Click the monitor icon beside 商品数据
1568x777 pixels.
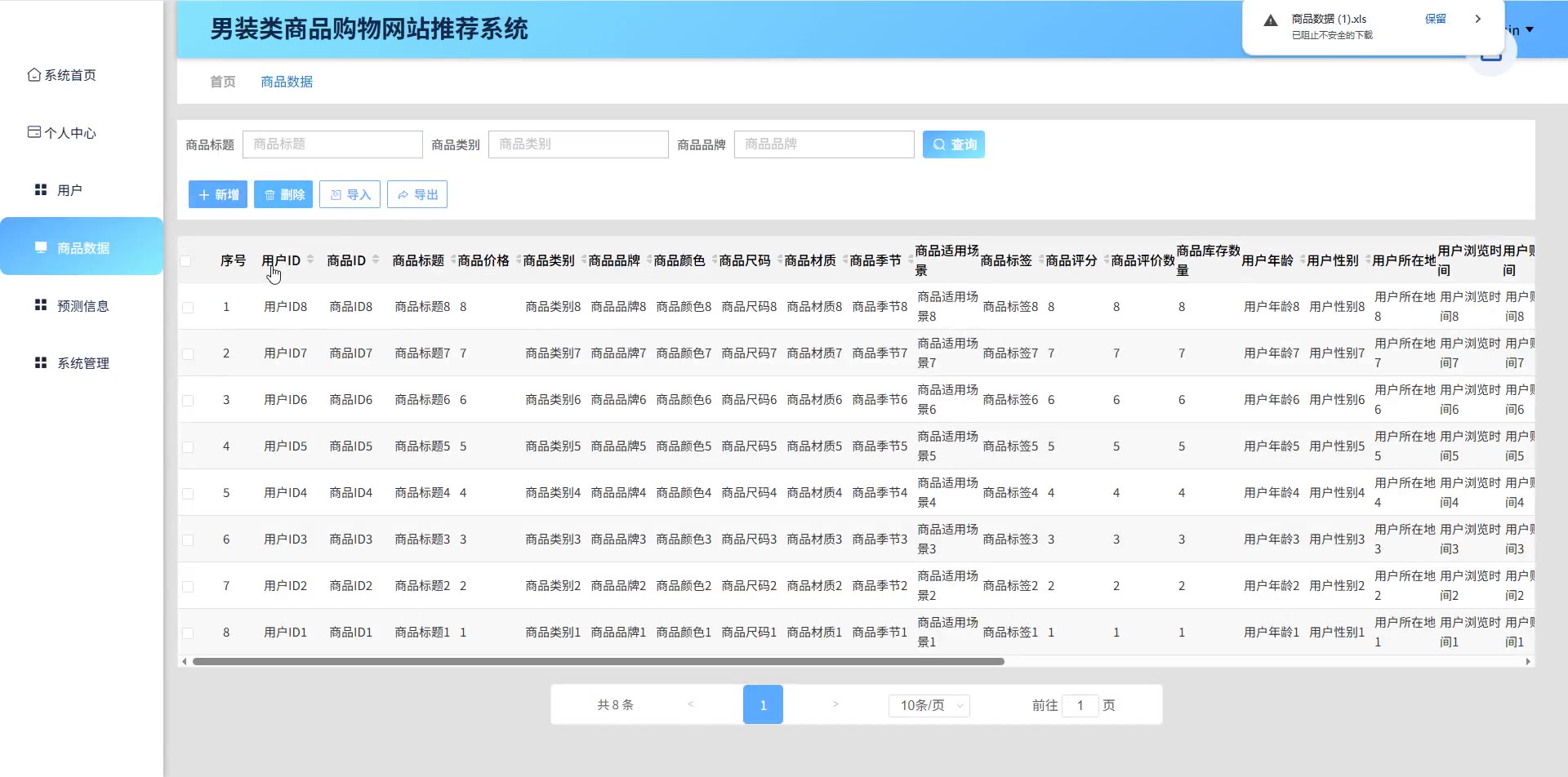(41, 247)
